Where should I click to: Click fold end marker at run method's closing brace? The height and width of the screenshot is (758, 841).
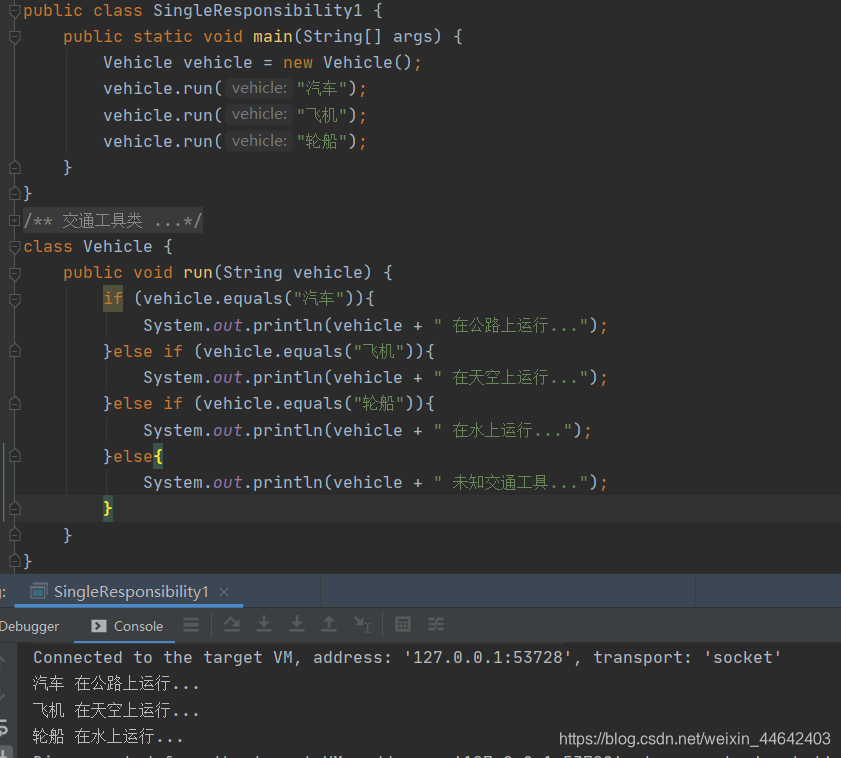[15, 535]
